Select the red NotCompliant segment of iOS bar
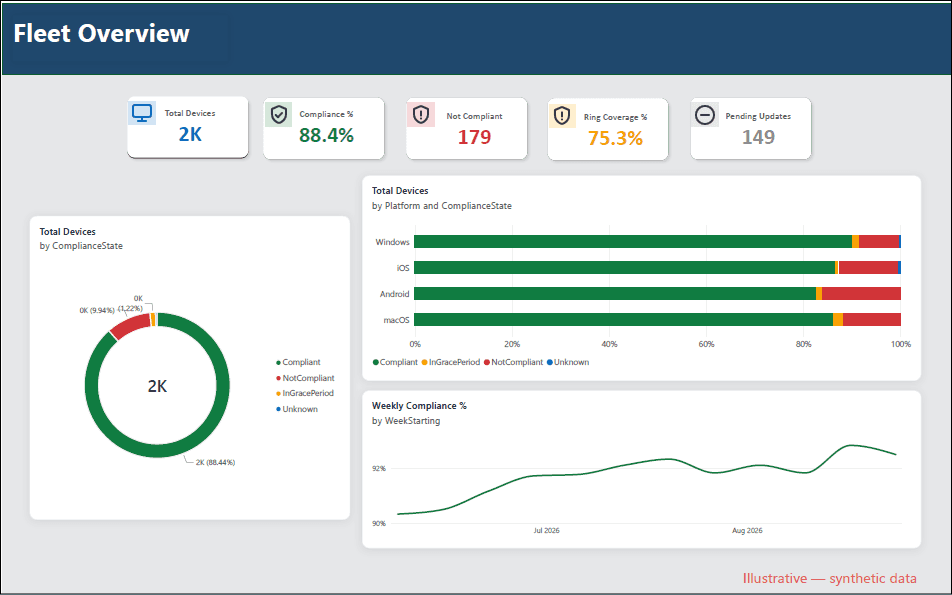This screenshot has width=952, height=595. pos(868,268)
